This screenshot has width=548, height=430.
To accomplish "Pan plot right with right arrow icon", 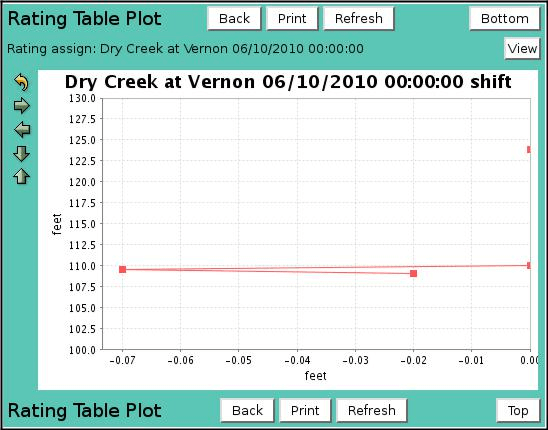I will (22, 106).
